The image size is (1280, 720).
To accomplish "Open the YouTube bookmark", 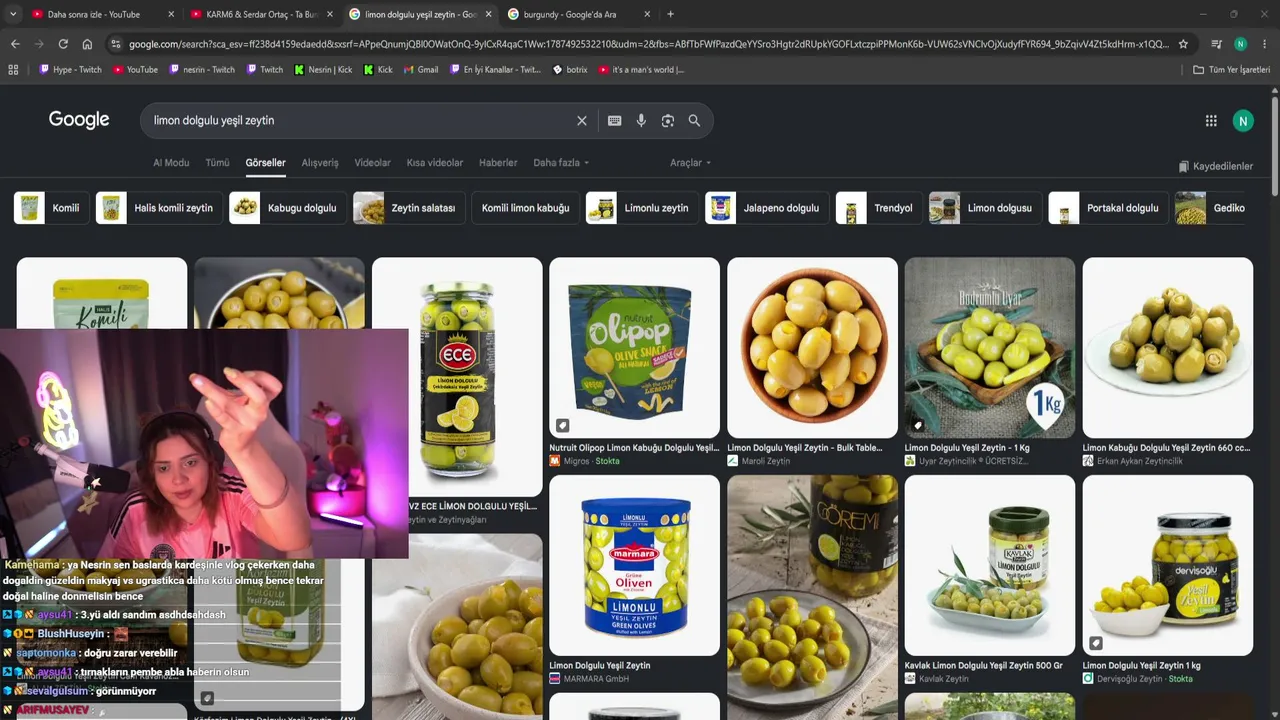I will coord(135,70).
